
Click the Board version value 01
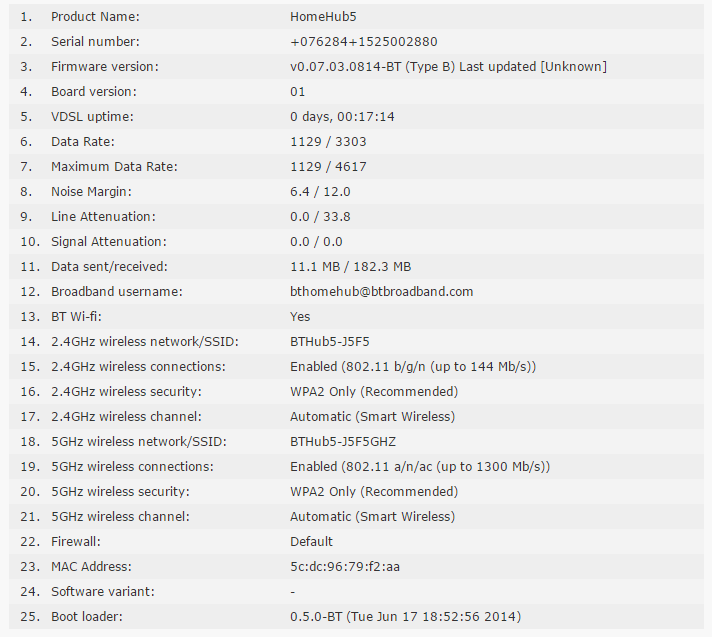point(297,92)
